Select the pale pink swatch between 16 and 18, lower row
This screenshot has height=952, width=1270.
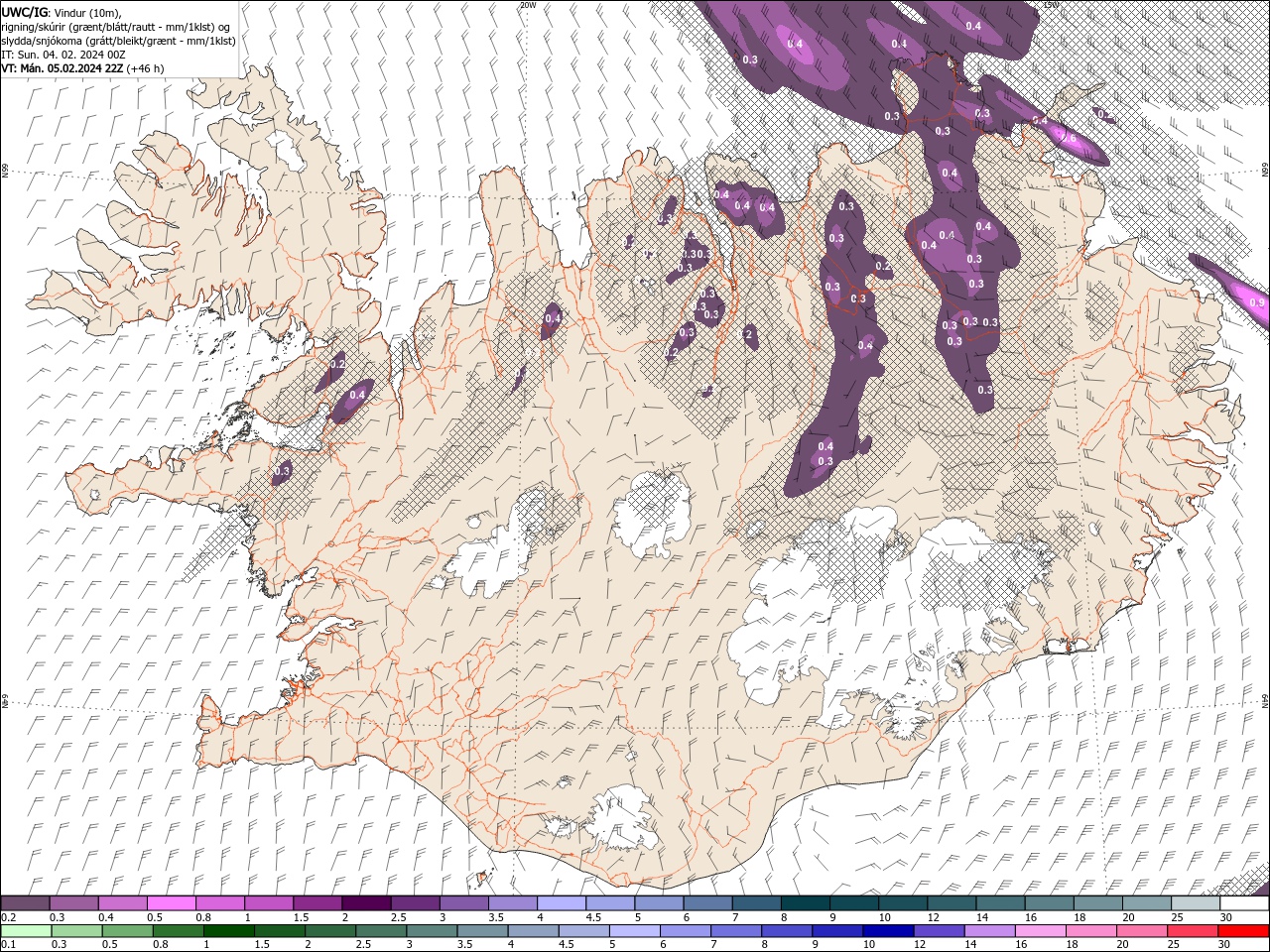(1041, 930)
